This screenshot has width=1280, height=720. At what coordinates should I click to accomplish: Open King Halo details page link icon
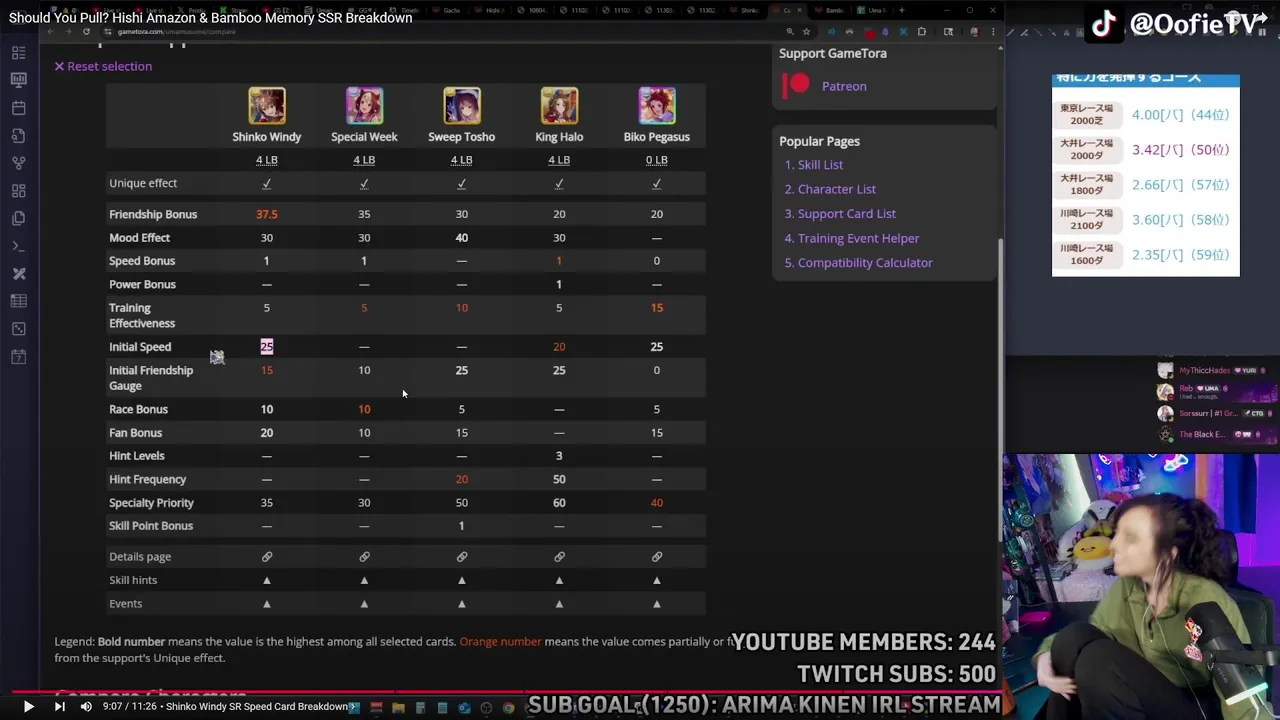[x=559, y=557]
